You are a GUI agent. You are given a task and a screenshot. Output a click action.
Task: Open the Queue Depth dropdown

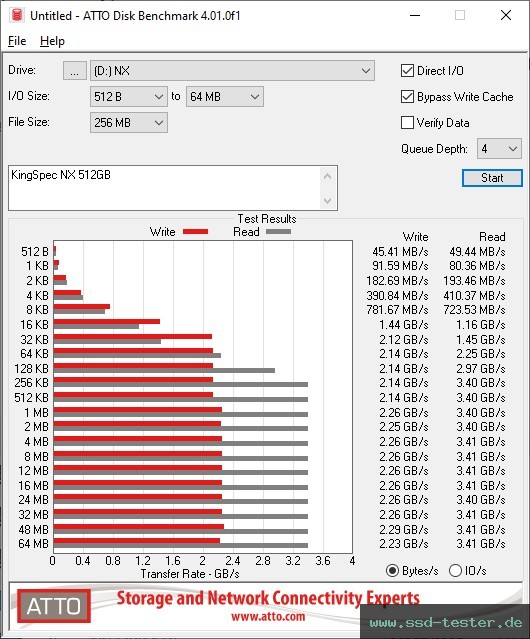pos(499,149)
